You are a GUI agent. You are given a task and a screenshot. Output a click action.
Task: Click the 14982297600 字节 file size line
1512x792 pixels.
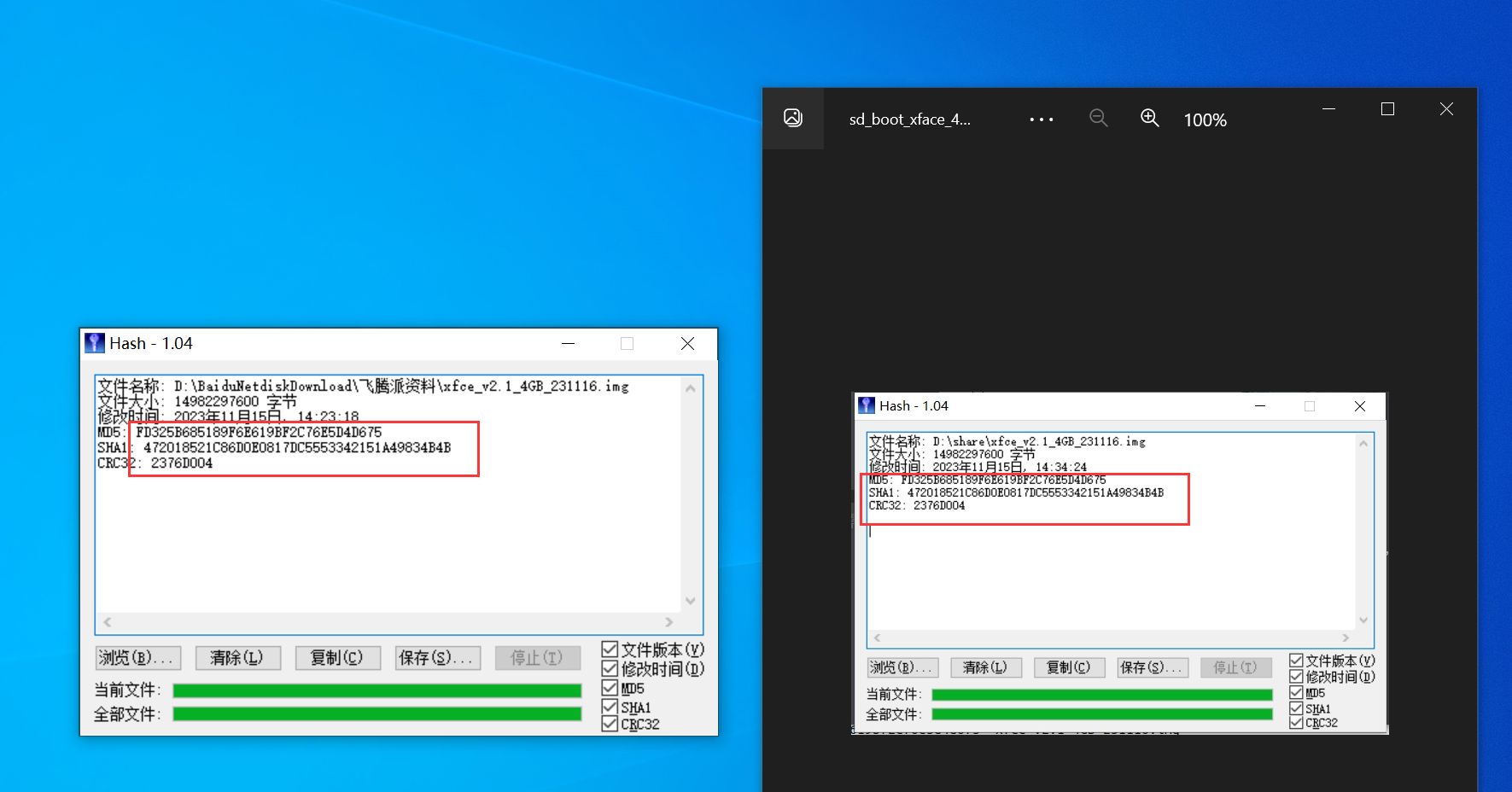[196, 401]
